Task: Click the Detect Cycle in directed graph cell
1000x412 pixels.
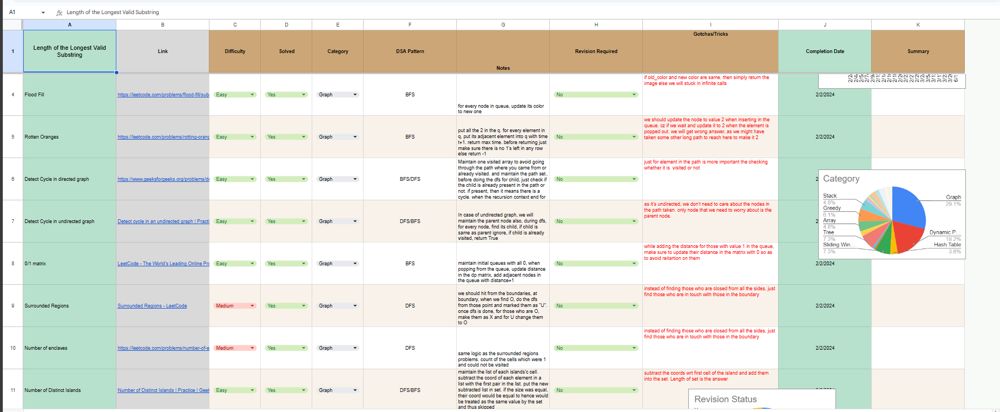Action: (69, 179)
